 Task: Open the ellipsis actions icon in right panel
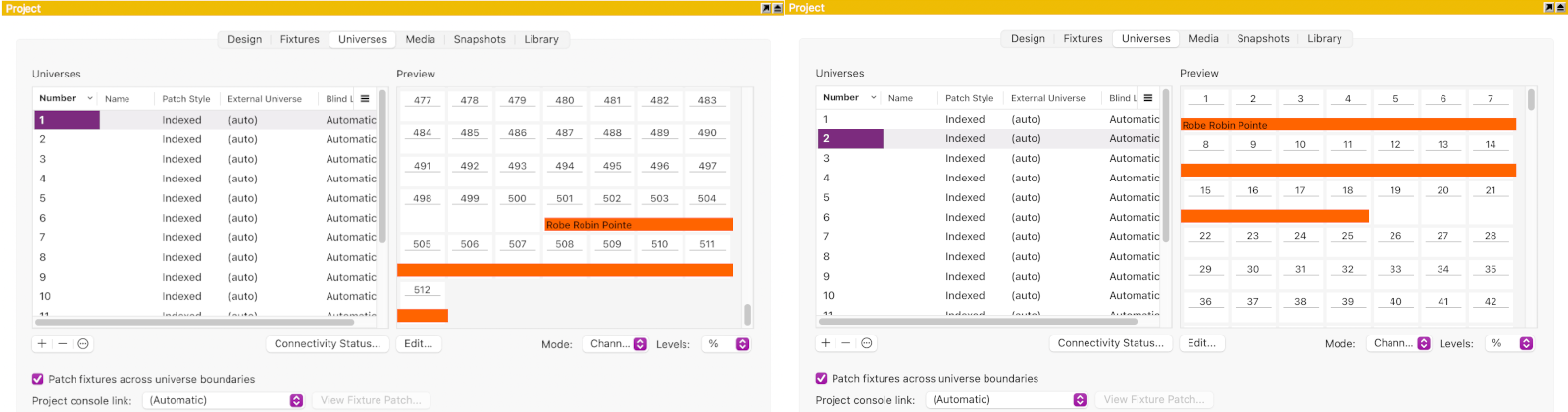(867, 343)
